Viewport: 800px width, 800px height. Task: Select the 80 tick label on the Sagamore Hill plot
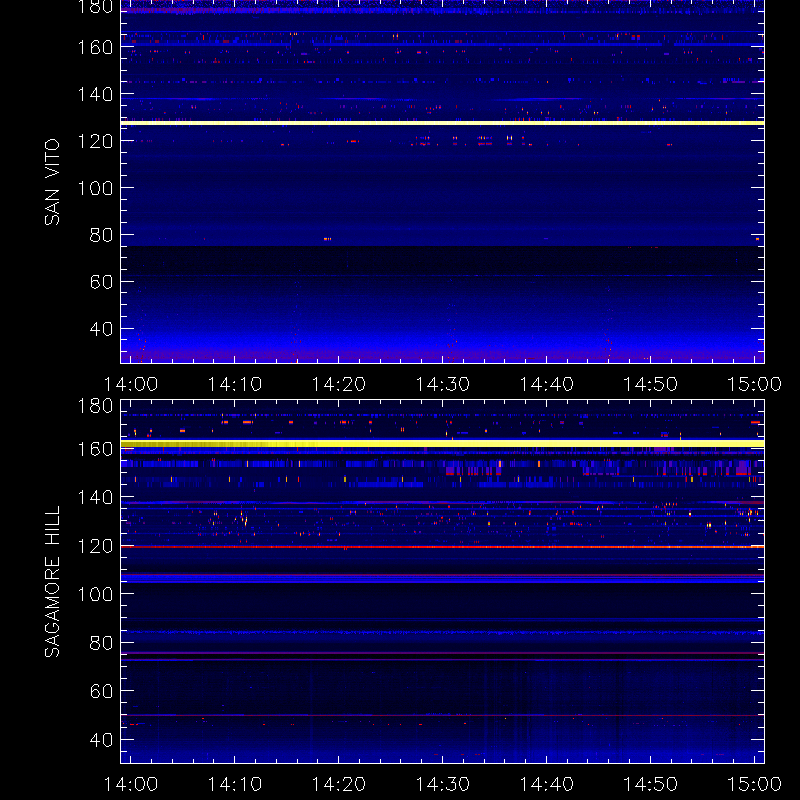101,643
